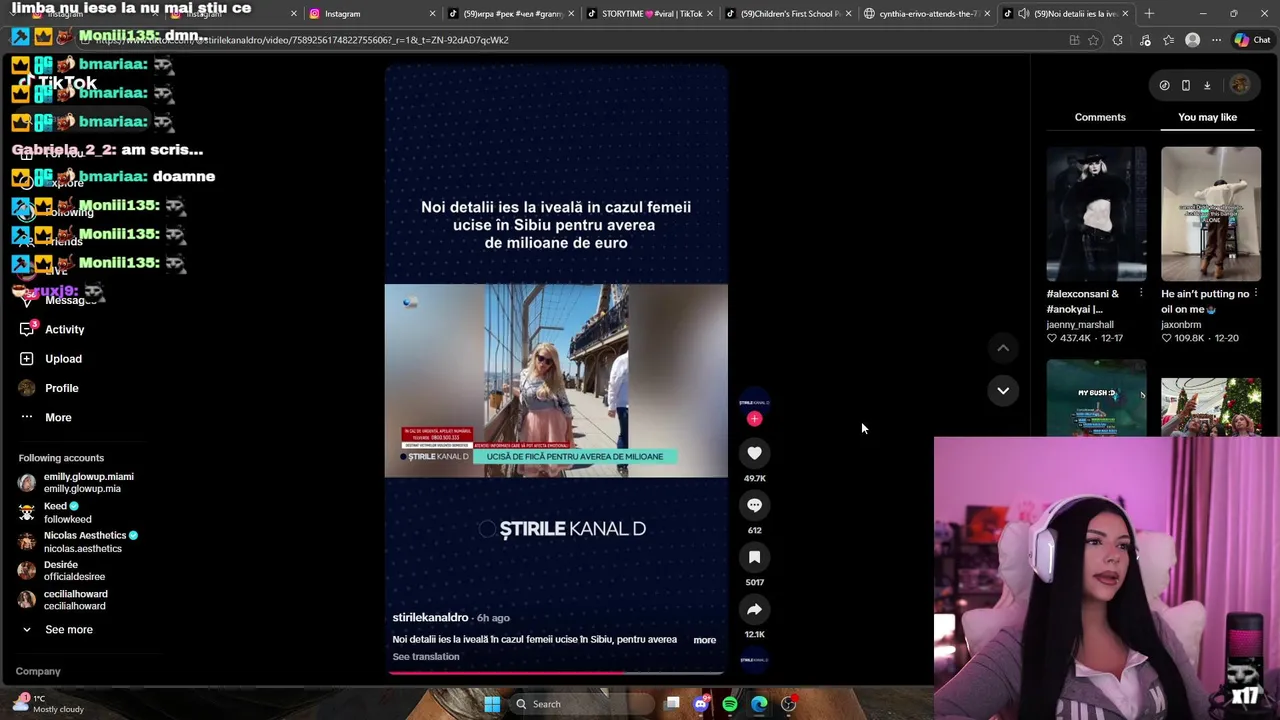Open the Edge profile icon
This screenshot has height=720, width=1280.
point(1192,40)
